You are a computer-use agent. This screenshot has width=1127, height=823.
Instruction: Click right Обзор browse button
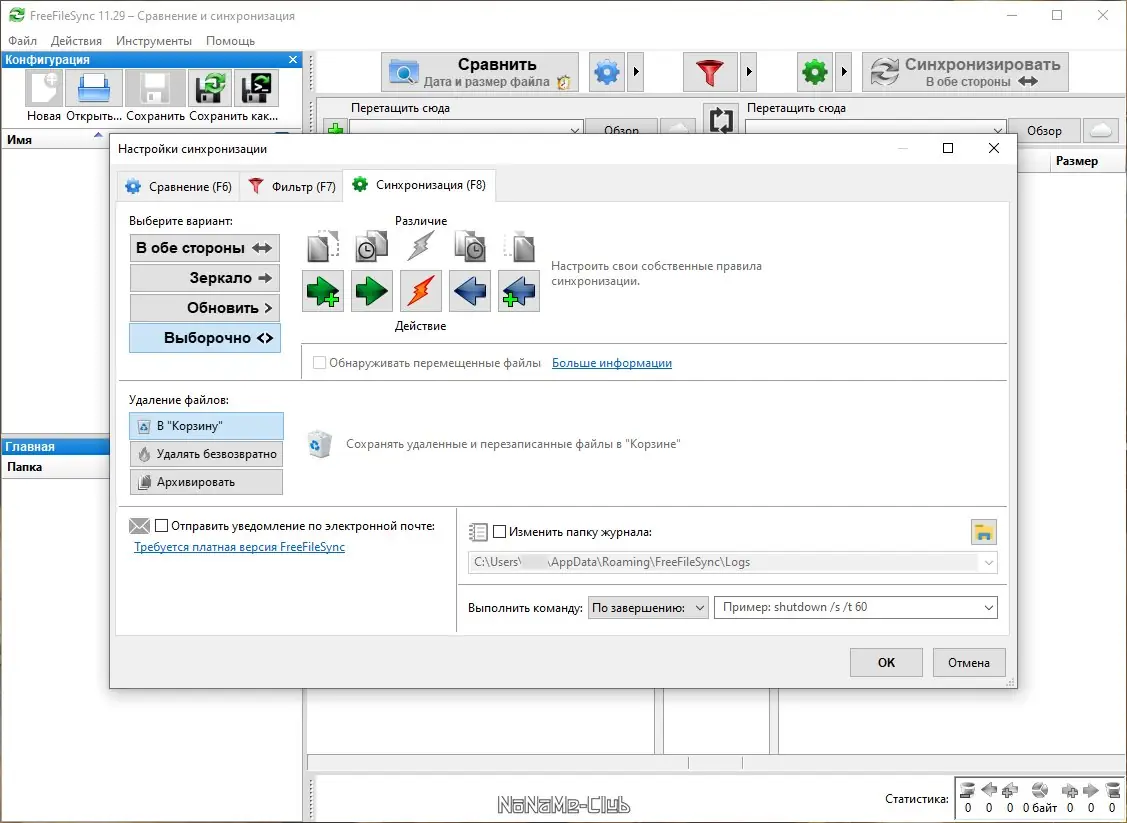[1044, 130]
